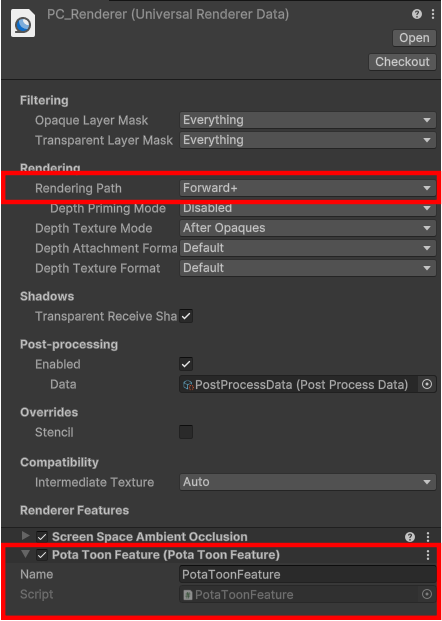Click the PostProcessData object picker circle
Screen dimensions: 442x621
coord(427,384)
